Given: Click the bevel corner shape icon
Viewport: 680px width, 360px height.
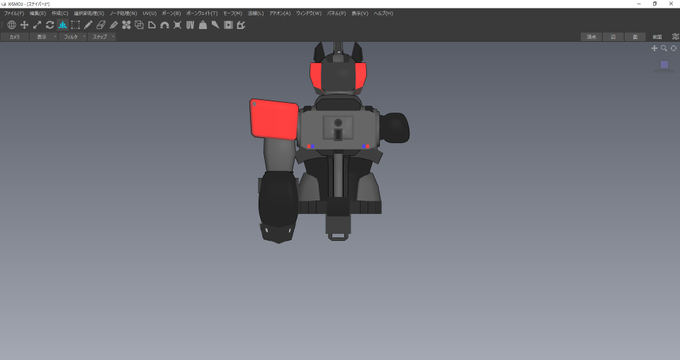Looking at the screenshot, I should (x=152, y=25).
